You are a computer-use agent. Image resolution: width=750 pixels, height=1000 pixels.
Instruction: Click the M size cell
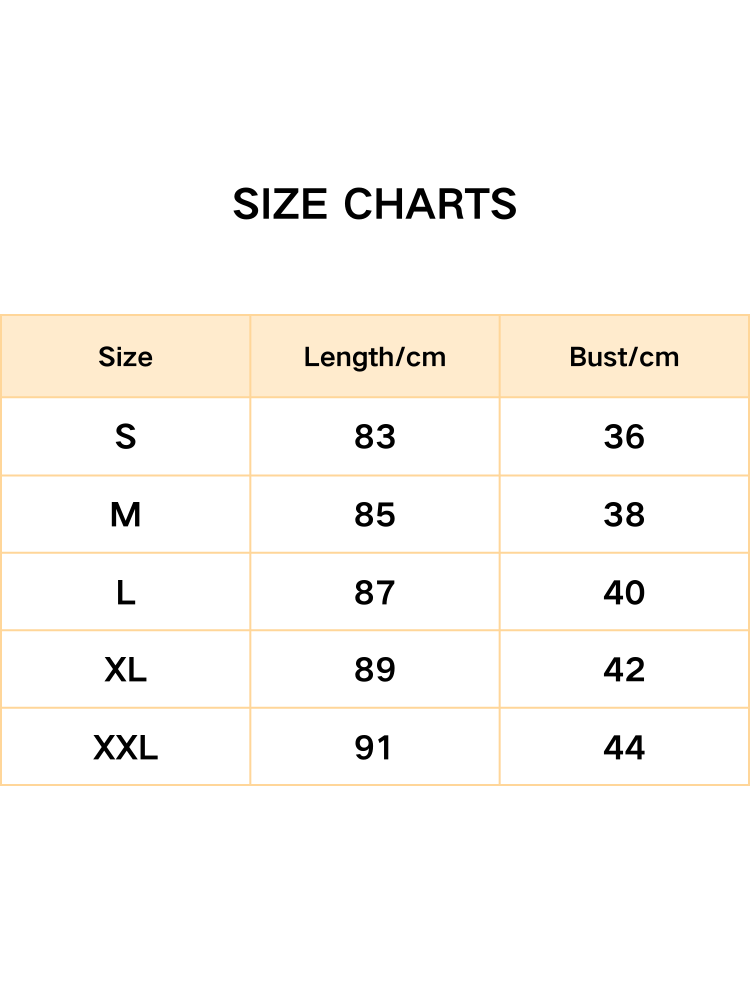pyautogui.click(x=125, y=515)
